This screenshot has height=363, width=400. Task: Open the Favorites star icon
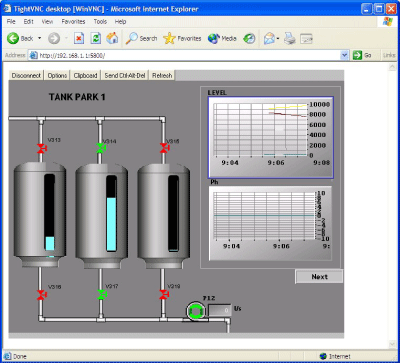[169, 38]
